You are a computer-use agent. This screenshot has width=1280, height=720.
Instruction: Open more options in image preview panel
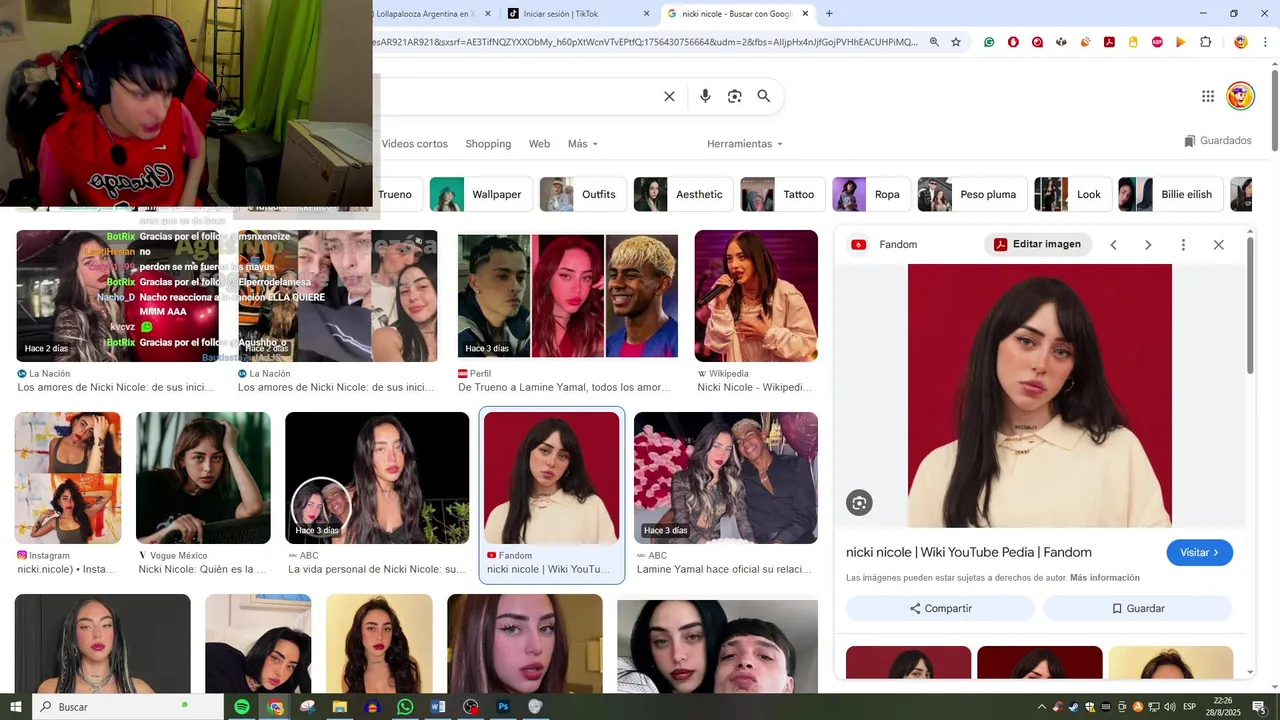click(1183, 245)
